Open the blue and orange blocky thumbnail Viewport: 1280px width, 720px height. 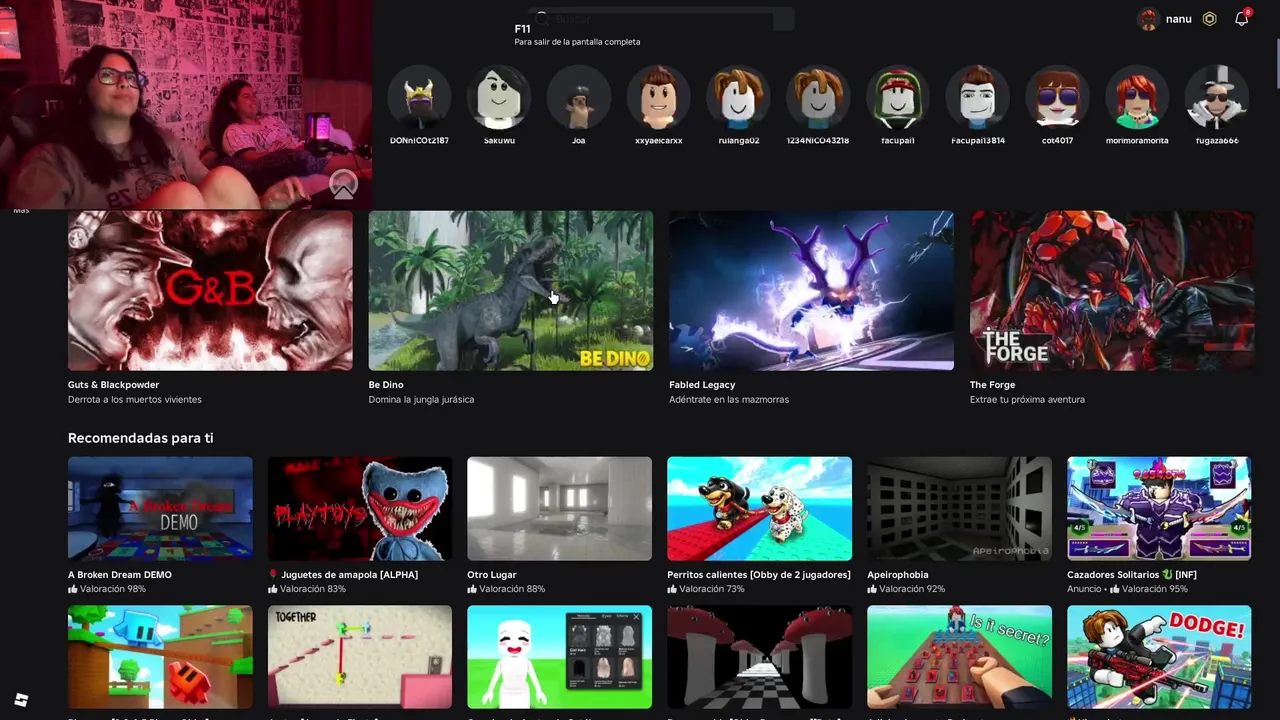click(160, 656)
